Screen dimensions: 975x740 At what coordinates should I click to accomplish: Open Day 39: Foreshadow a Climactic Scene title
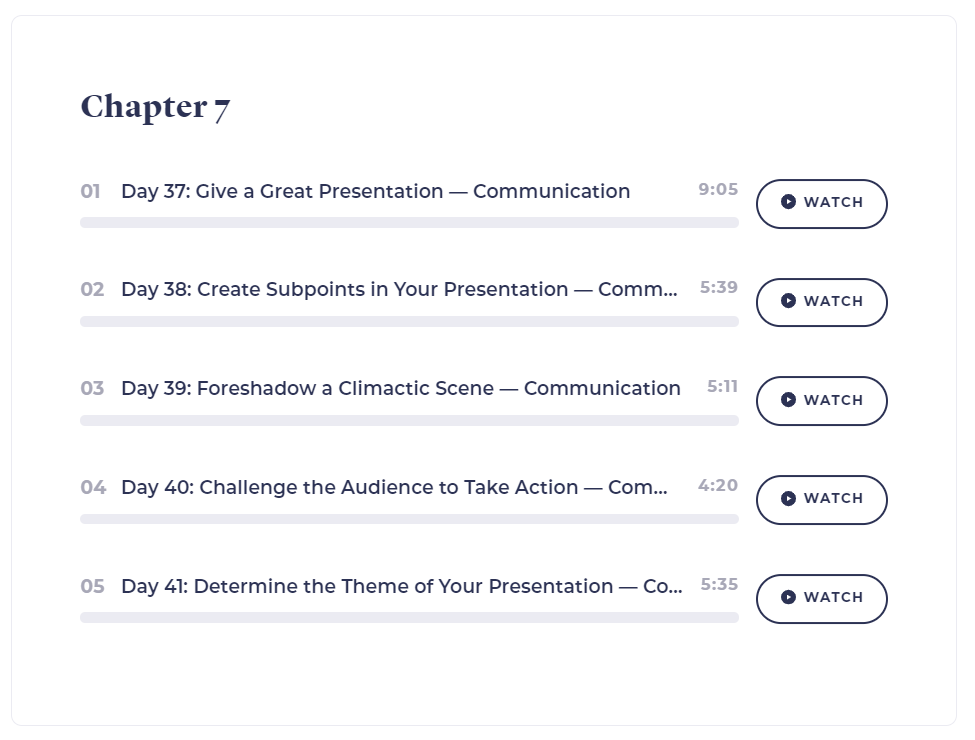point(401,389)
